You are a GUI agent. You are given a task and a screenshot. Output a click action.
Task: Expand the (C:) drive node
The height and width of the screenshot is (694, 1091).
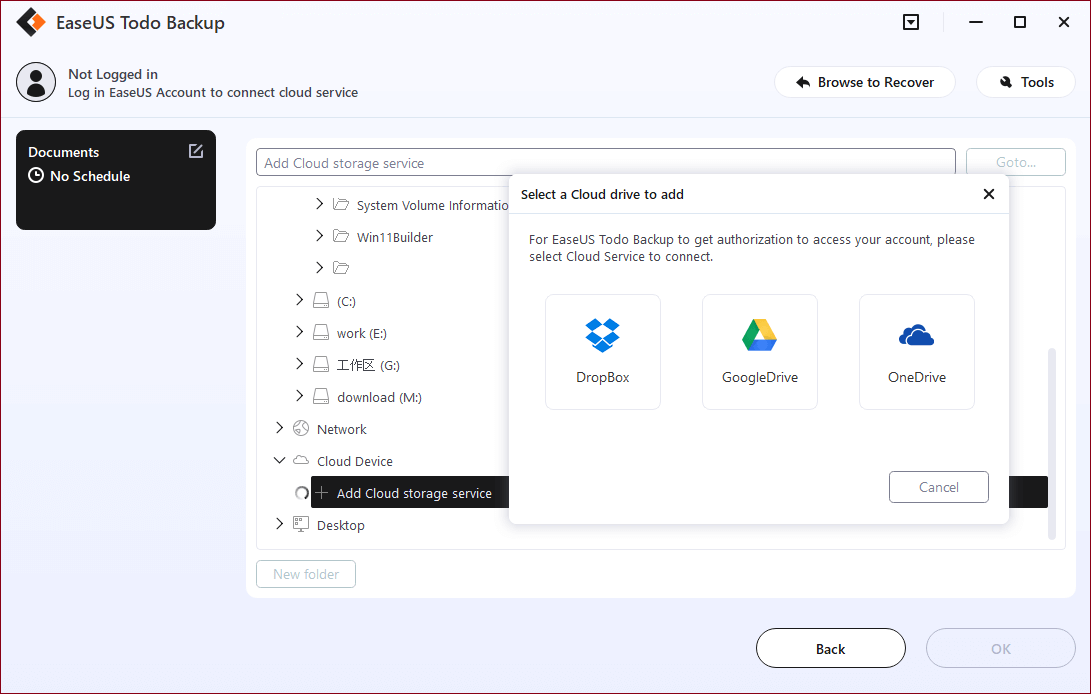point(299,300)
